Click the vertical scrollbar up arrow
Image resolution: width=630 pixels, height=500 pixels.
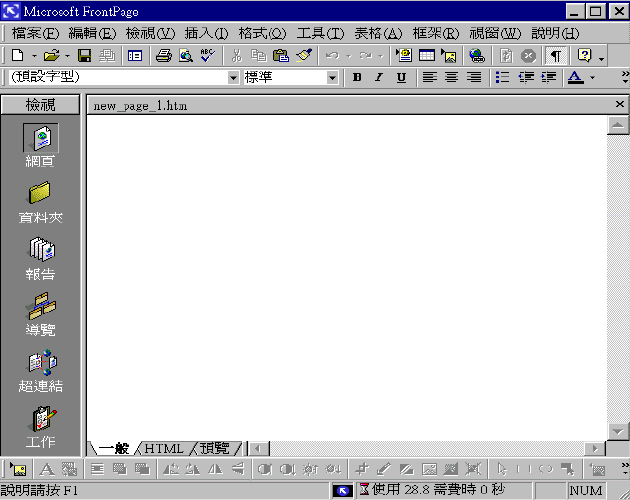coord(618,125)
